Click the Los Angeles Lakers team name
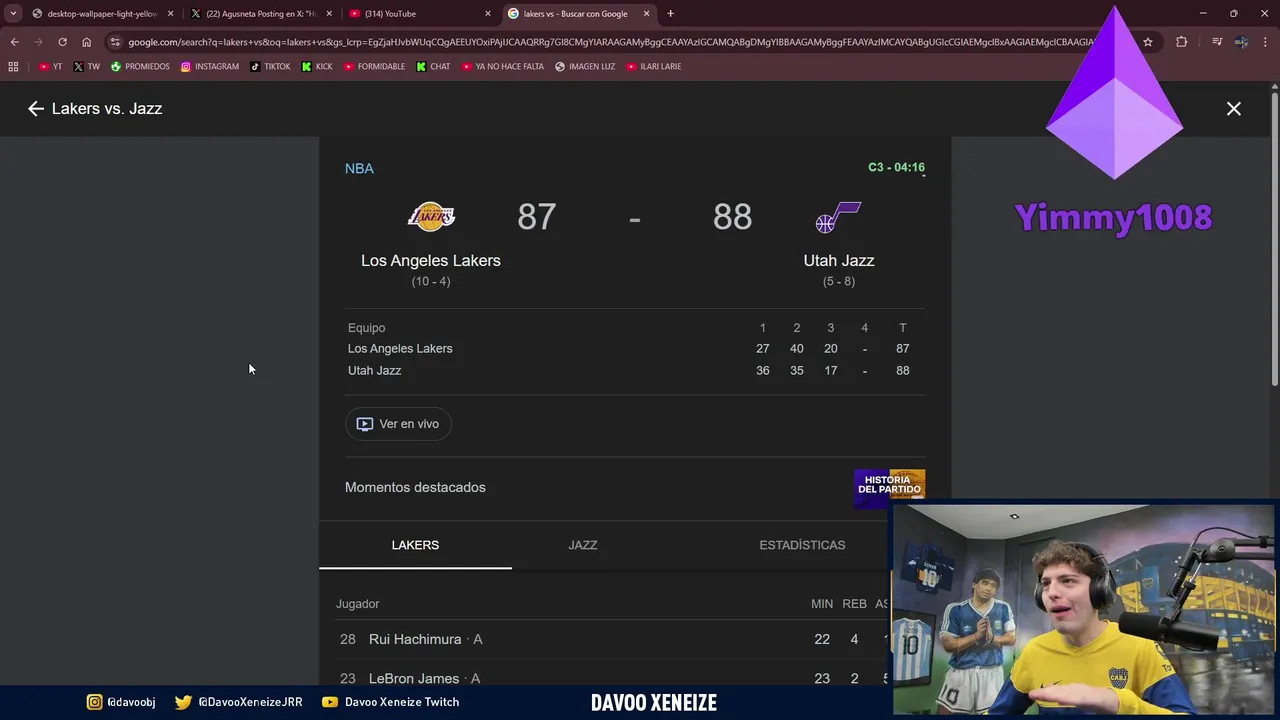This screenshot has height=720, width=1280. (x=431, y=260)
